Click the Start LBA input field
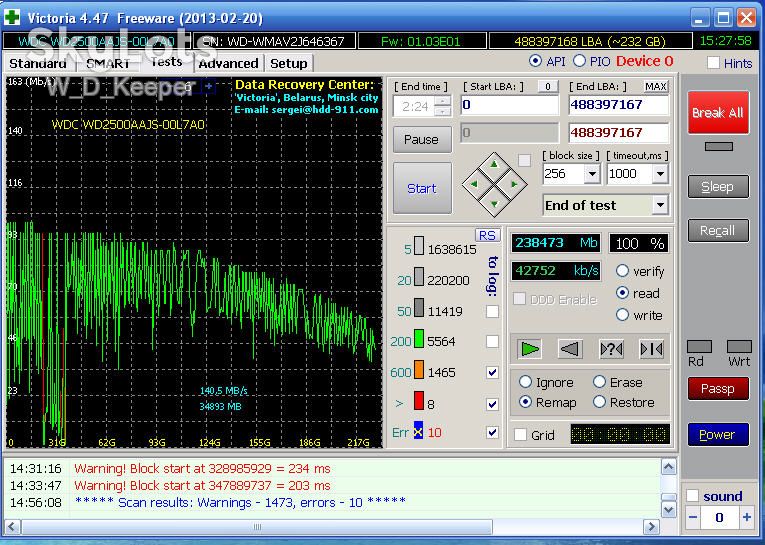Image resolution: width=765 pixels, height=545 pixels. (x=509, y=105)
